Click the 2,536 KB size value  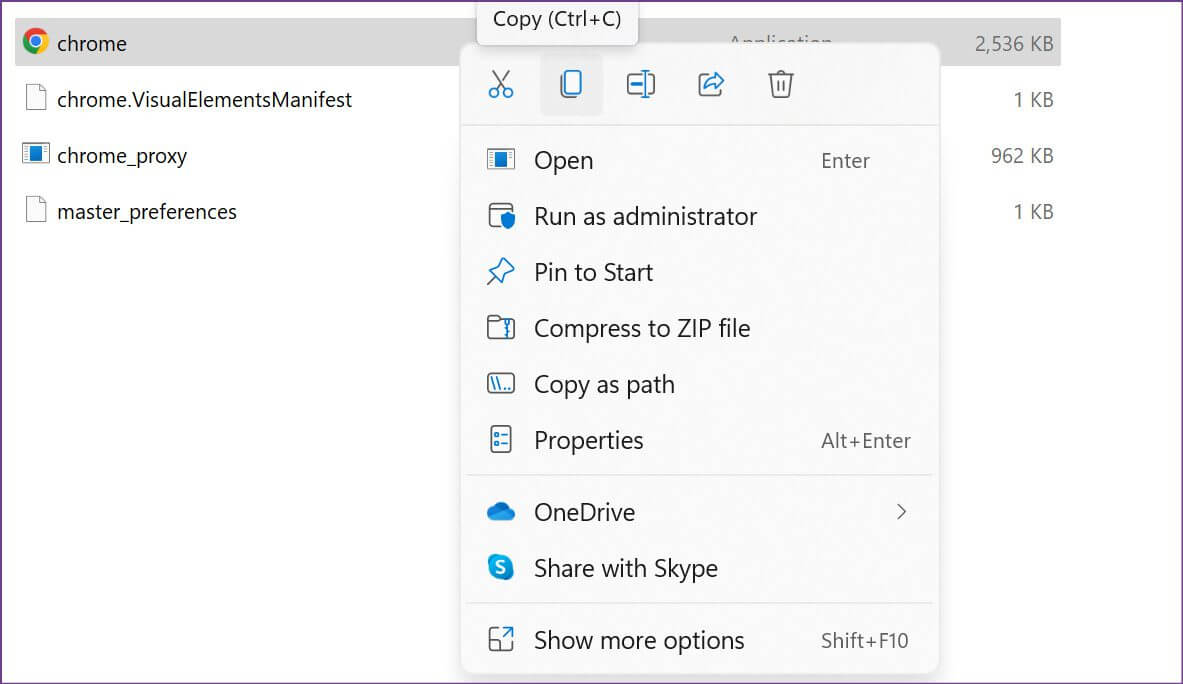tap(1014, 44)
